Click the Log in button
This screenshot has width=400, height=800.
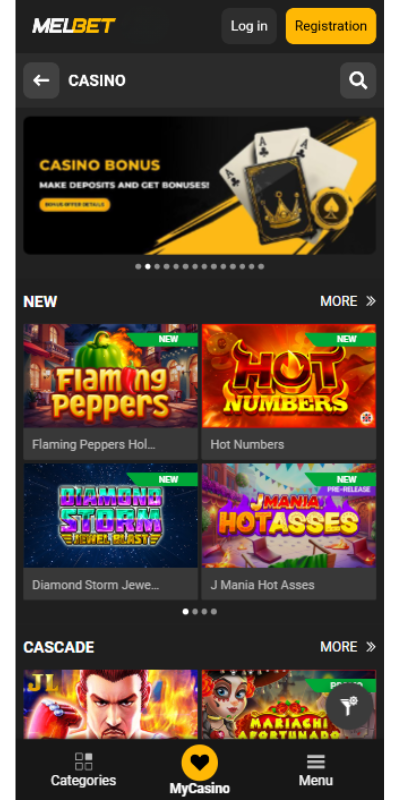click(249, 26)
